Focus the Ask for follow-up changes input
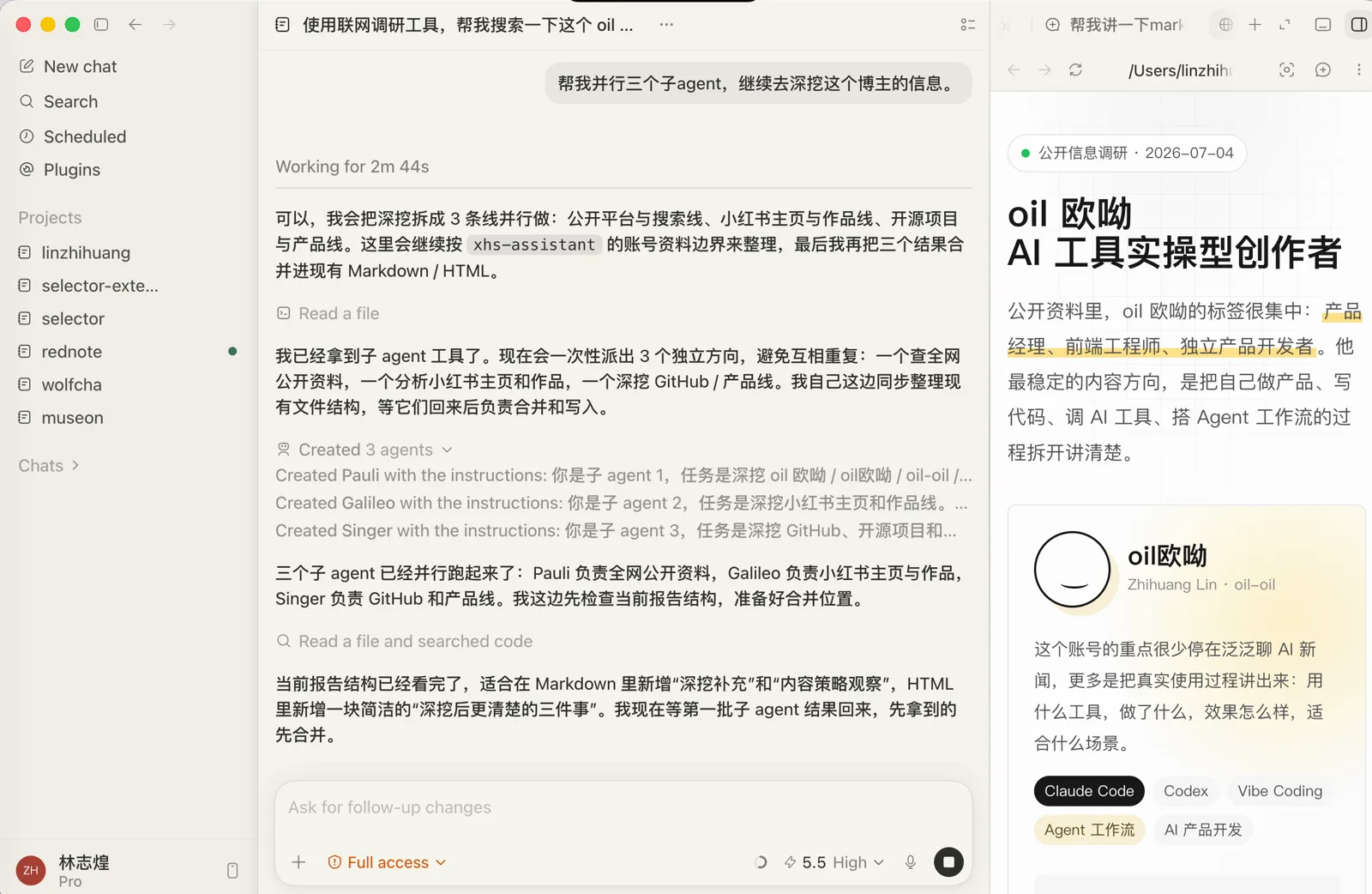1372x894 pixels. click(x=623, y=807)
